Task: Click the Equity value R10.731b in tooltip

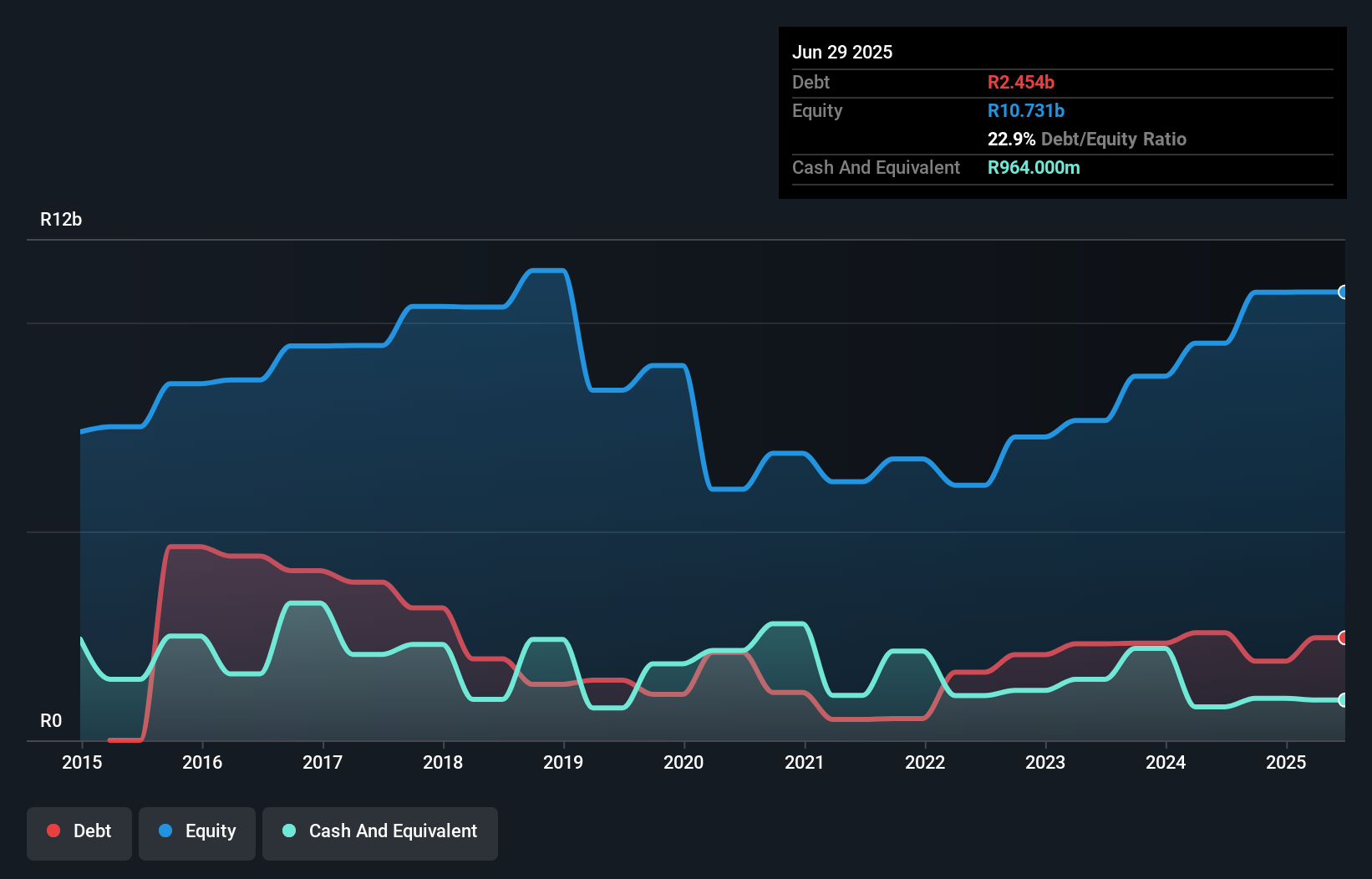Action: [x=1025, y=110]
